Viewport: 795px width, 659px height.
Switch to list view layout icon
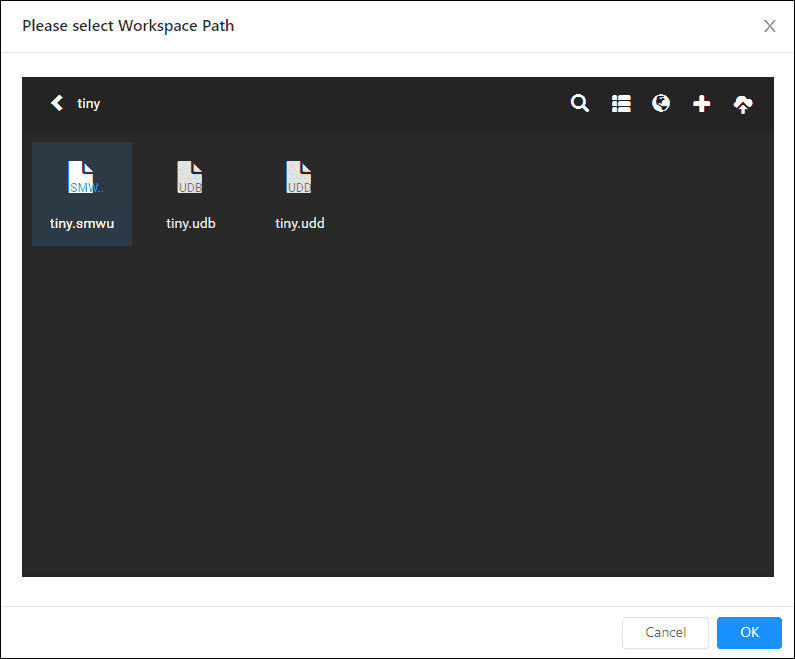coord(621,103)
